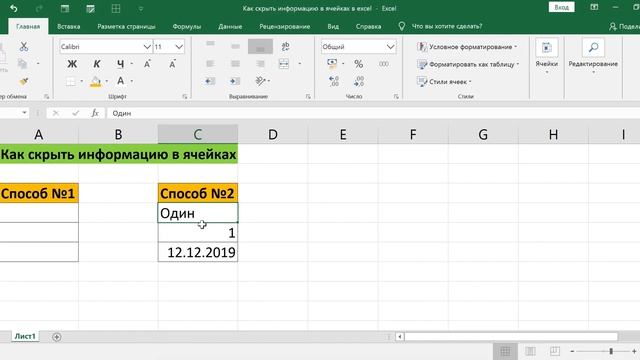Align text to middle vertically

[x=235, y=47]
